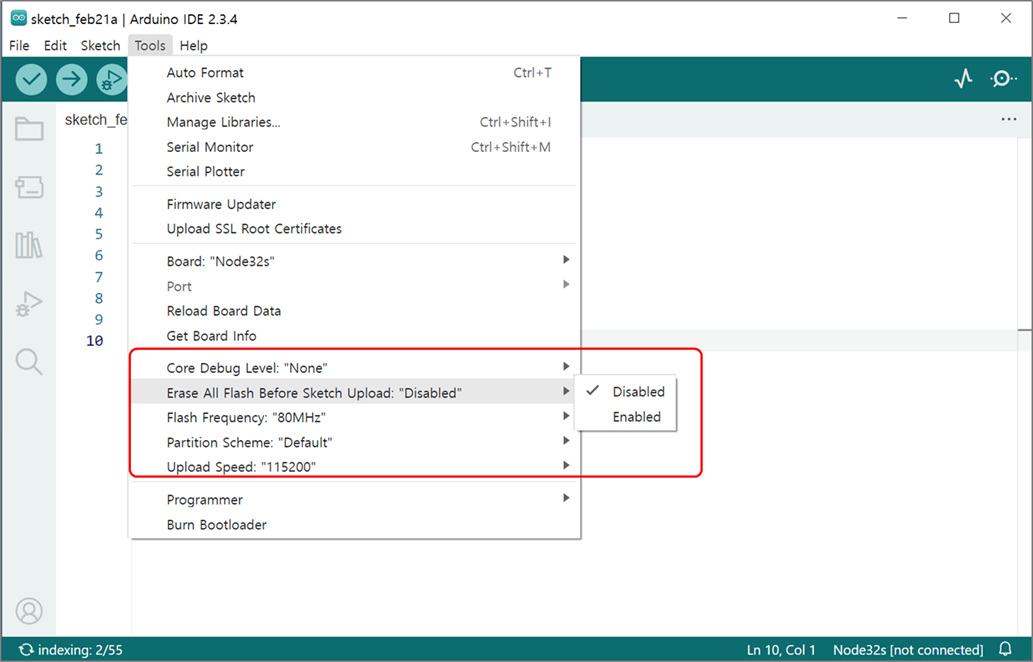1033x662 pixels.
Task: Expand the Programmer submenu
Action: pos(356,499)
